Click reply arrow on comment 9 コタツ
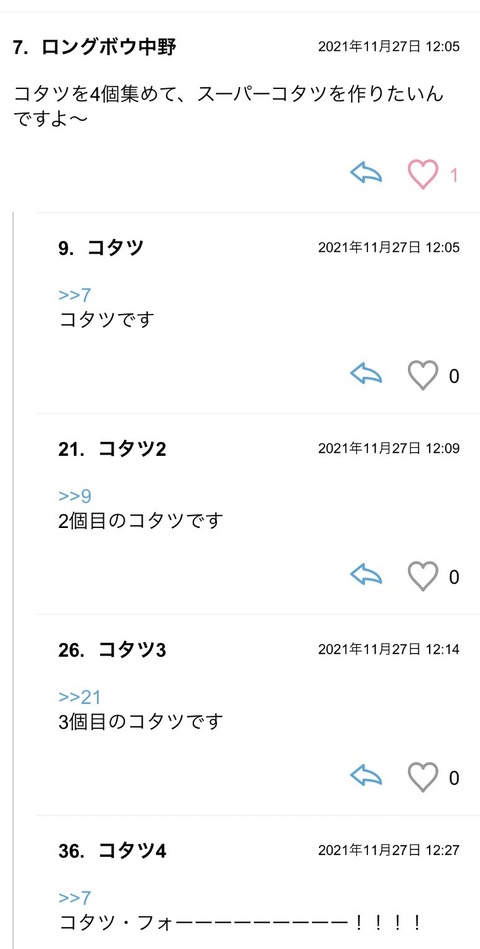Image resolution: width=480 pixels, height=949 pixels. coord(366,375)
